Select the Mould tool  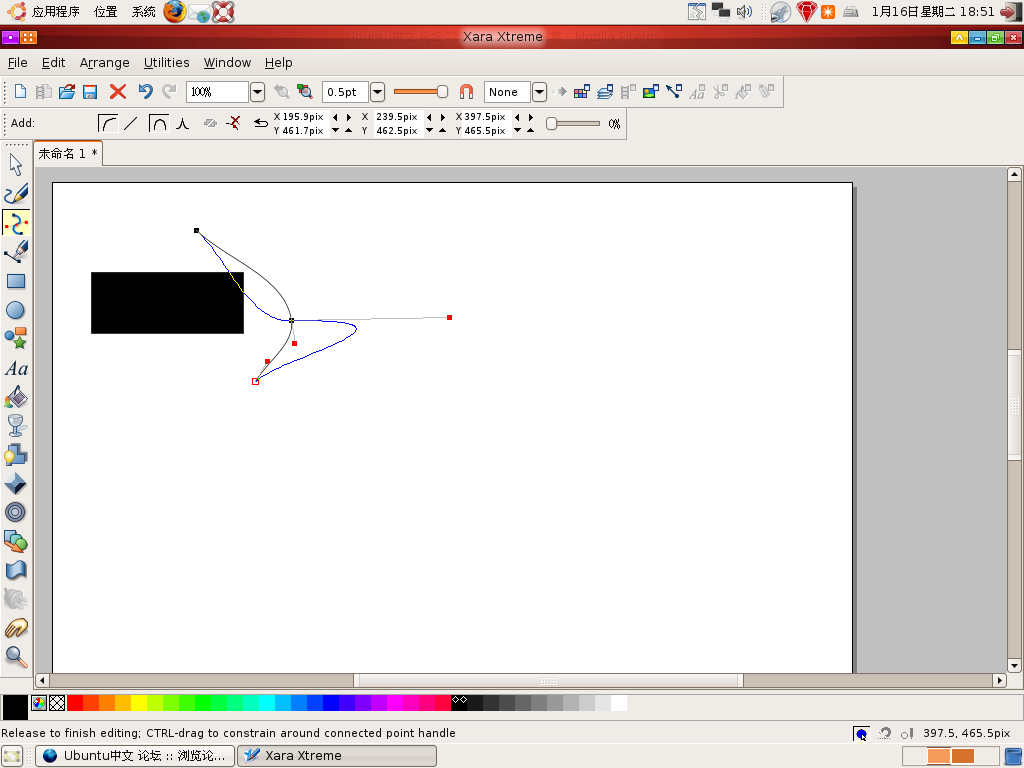pyautogui.click(x=16, y=570)
